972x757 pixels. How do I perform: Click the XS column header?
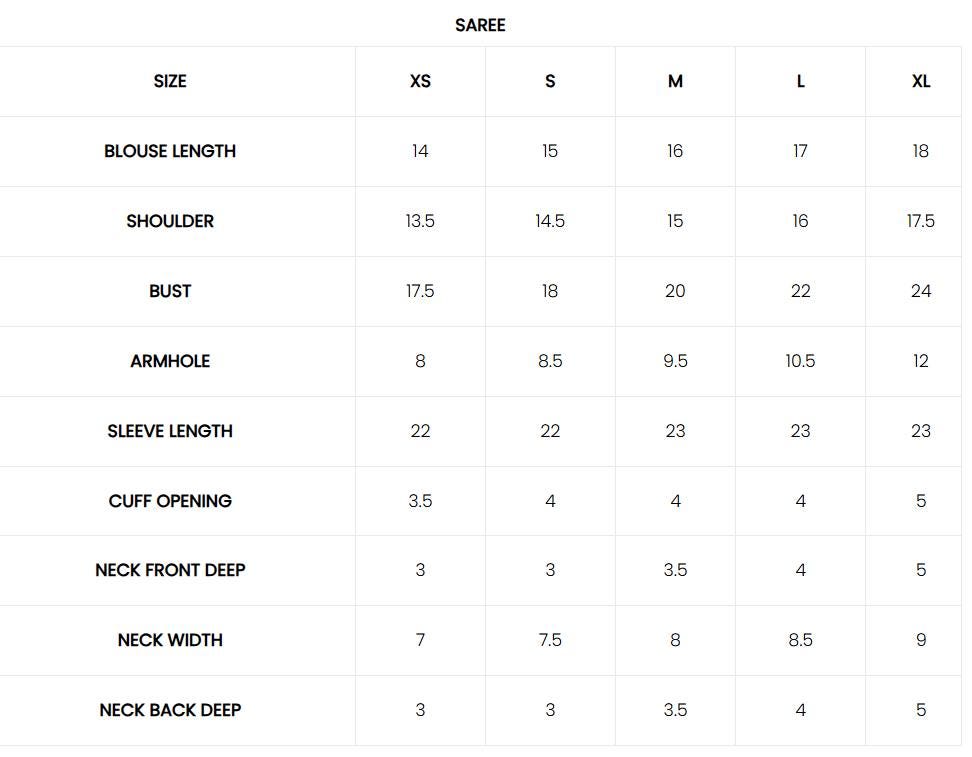pyautogui.click(x=420, y=81)
